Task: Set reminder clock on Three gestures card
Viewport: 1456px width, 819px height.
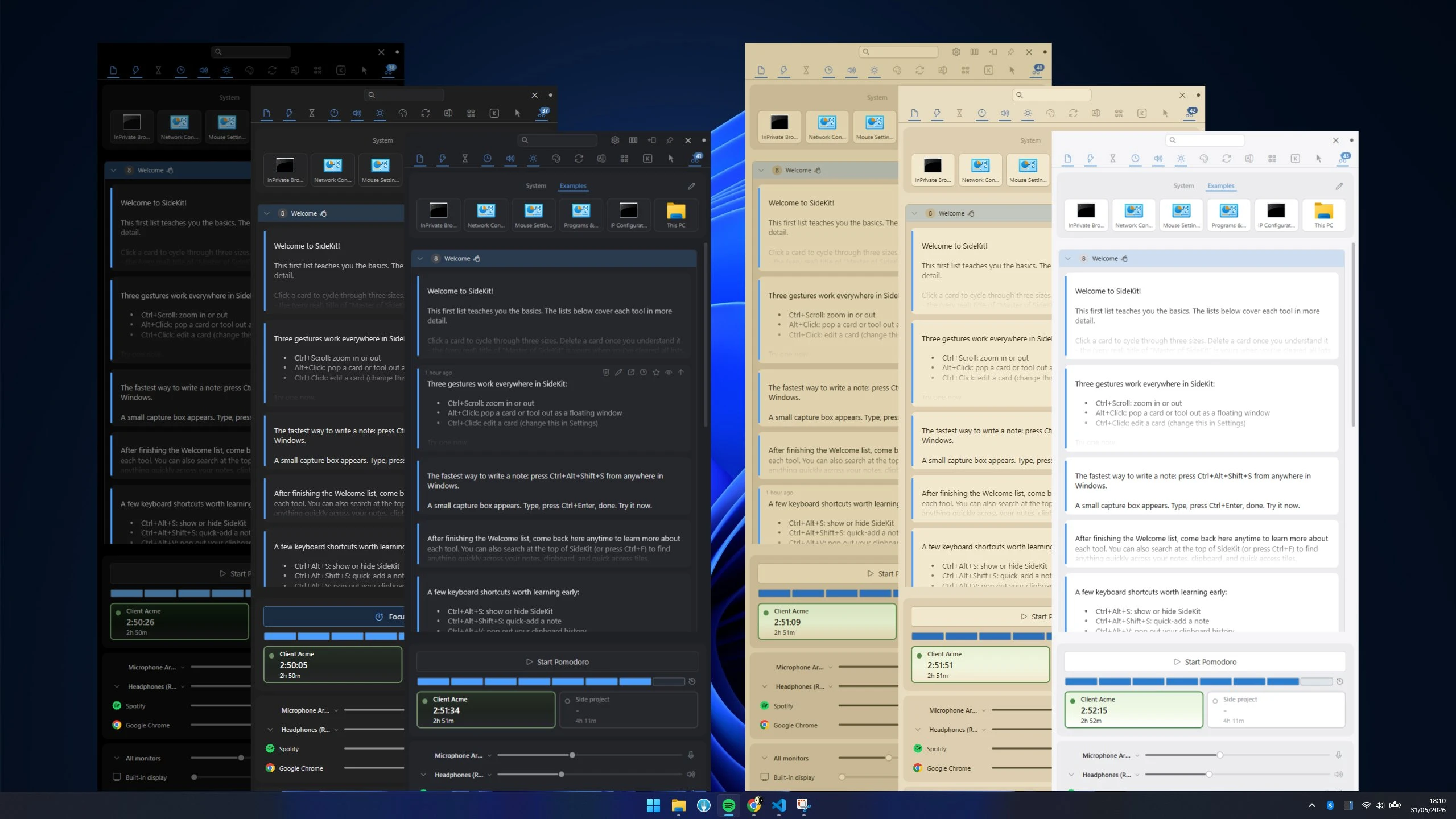Action: pyautogui.click(x=644, y=373)
